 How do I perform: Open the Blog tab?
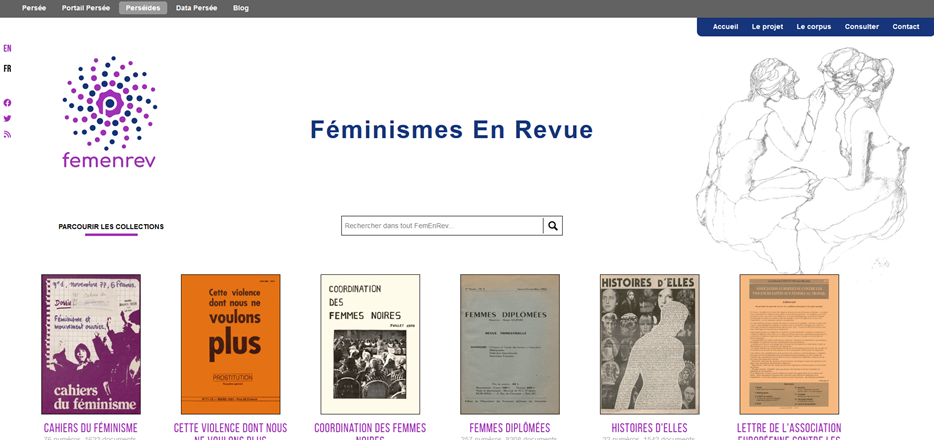click(241, 8)
